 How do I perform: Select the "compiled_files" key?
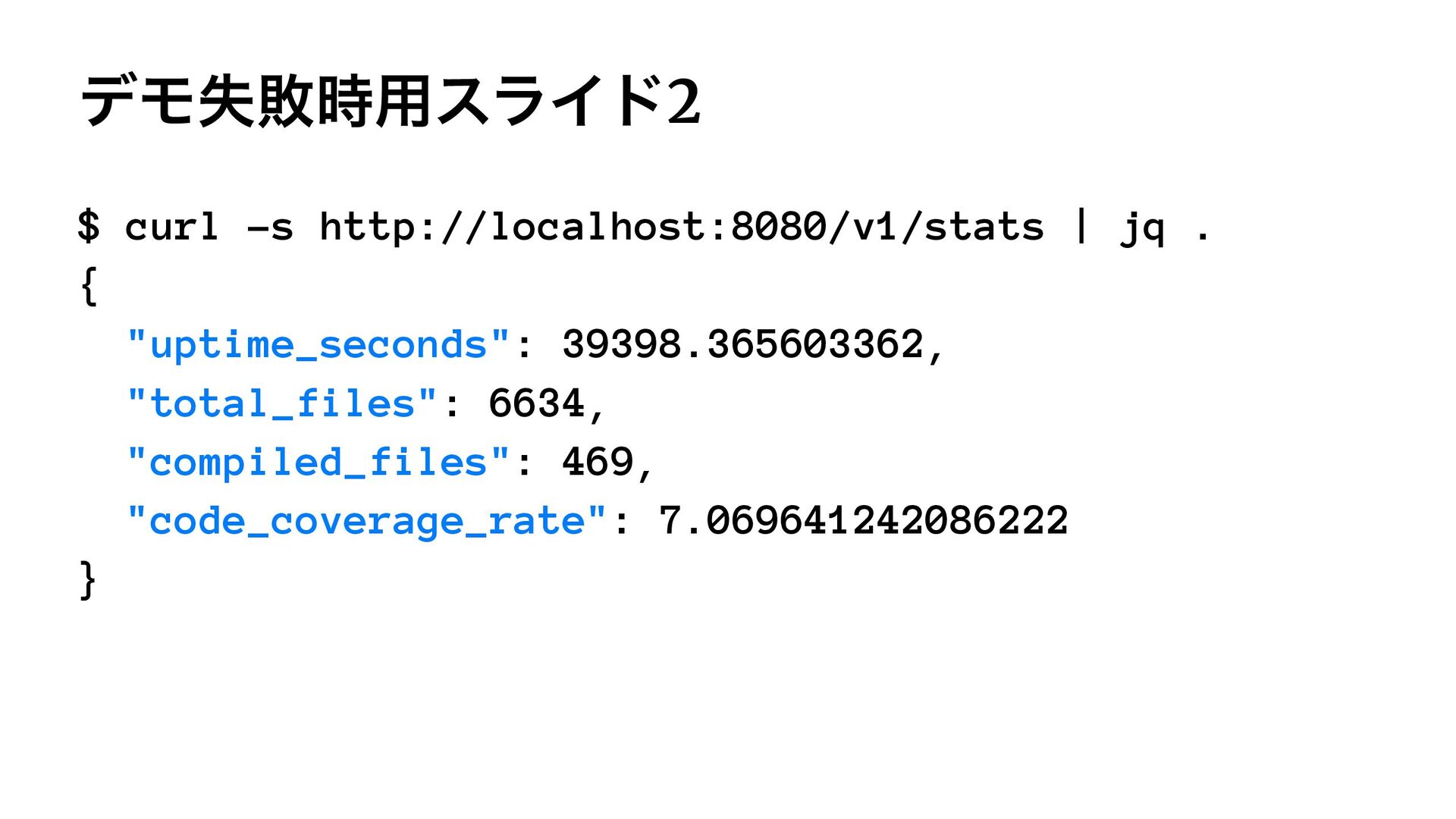click(318, 463)
